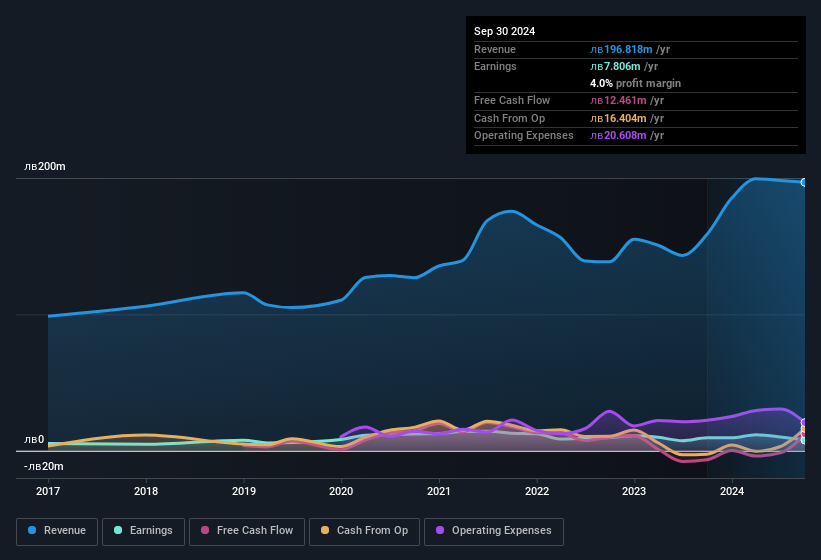Click the 2020 x-axis label

click(x=341, y=491)
